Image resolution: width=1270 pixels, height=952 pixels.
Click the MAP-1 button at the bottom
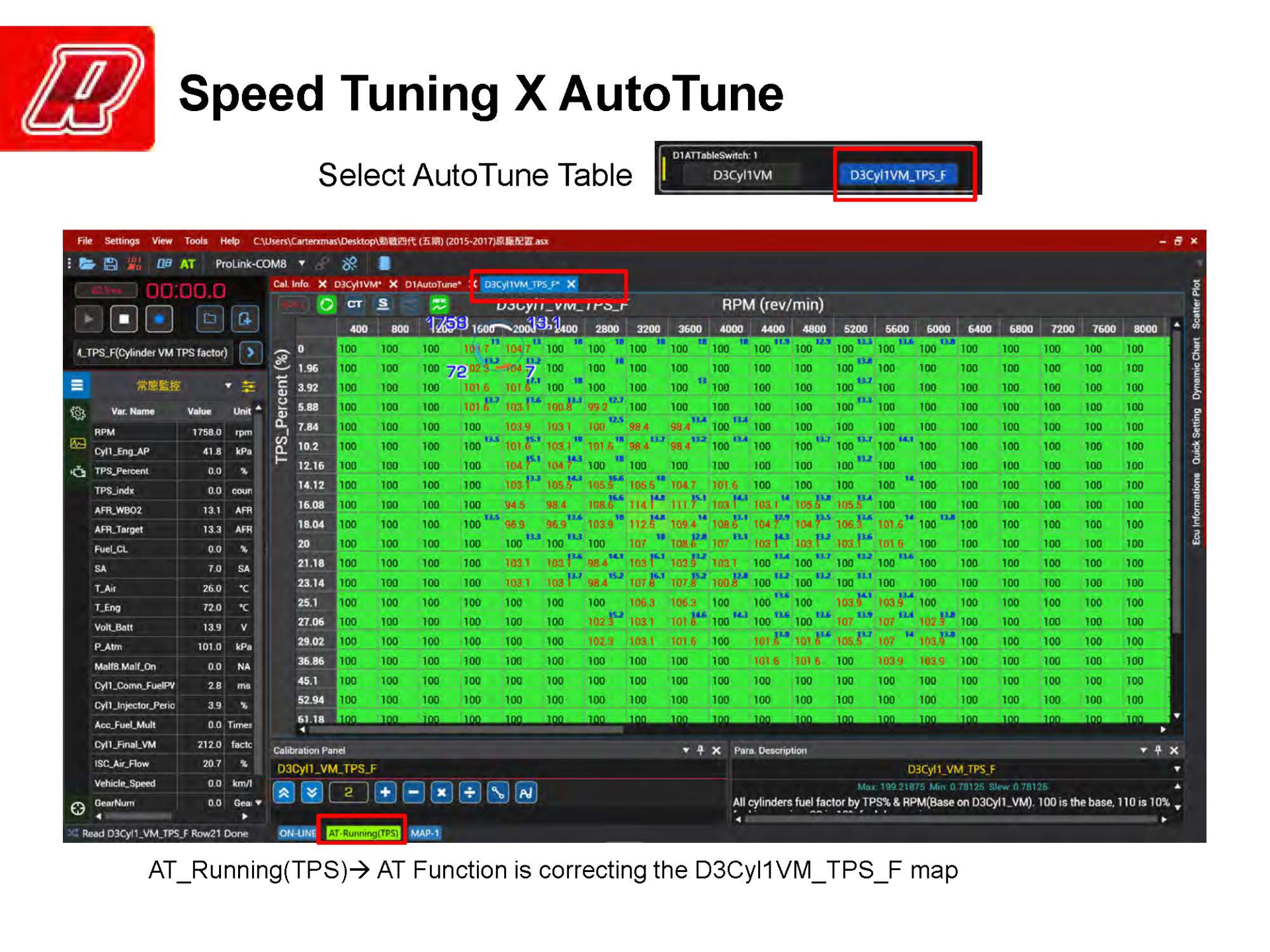point(425,834)
